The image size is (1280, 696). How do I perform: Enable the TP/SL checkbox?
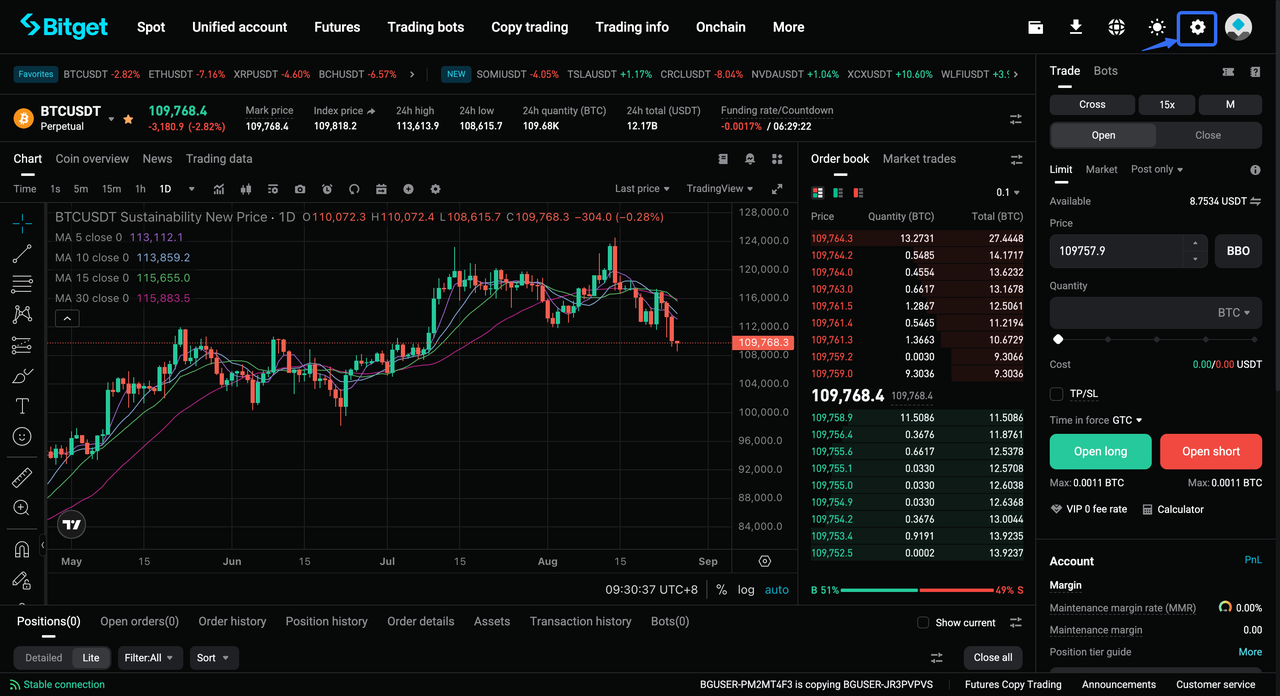pos(1057,394)
